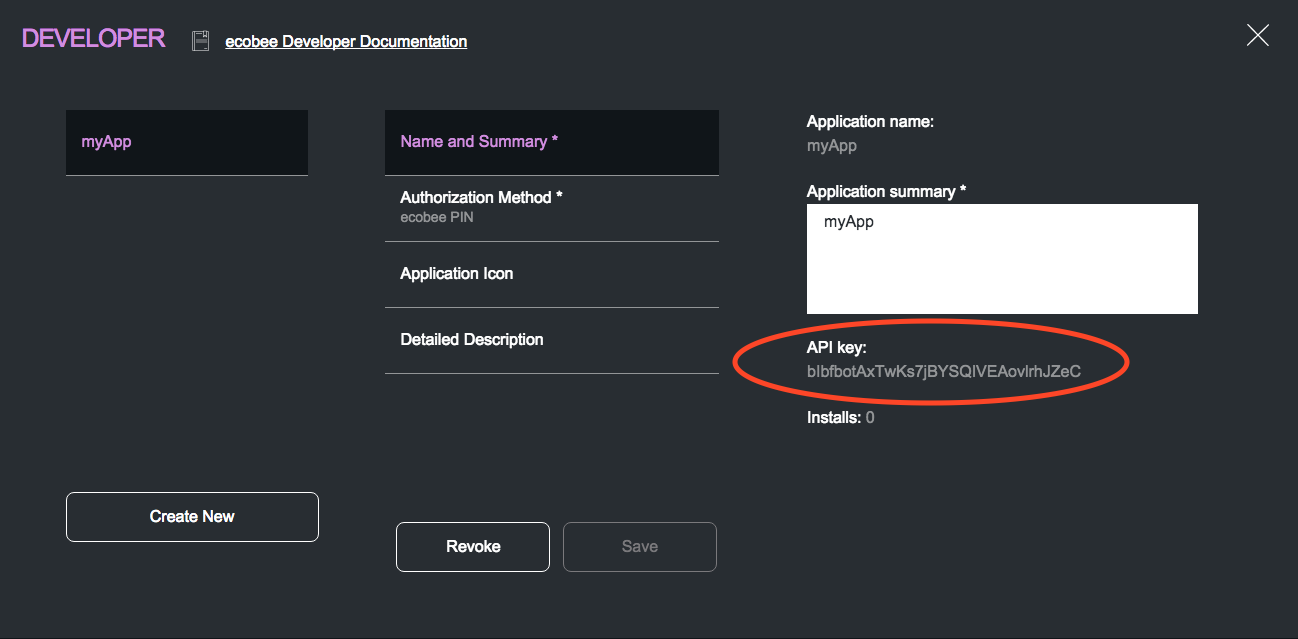Click the 'API key:' label
Image resolution: width=1298 pixels, height=639 pixels.
(837, 347)
